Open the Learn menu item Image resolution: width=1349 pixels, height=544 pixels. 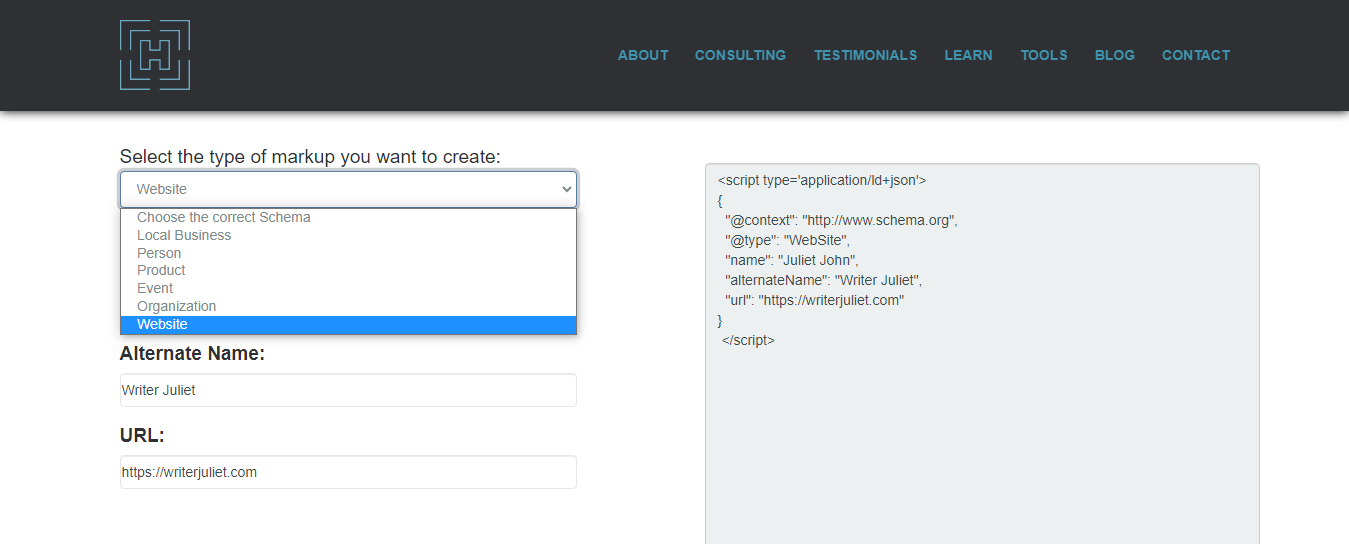pyautogui.click(x=968, y=55)
